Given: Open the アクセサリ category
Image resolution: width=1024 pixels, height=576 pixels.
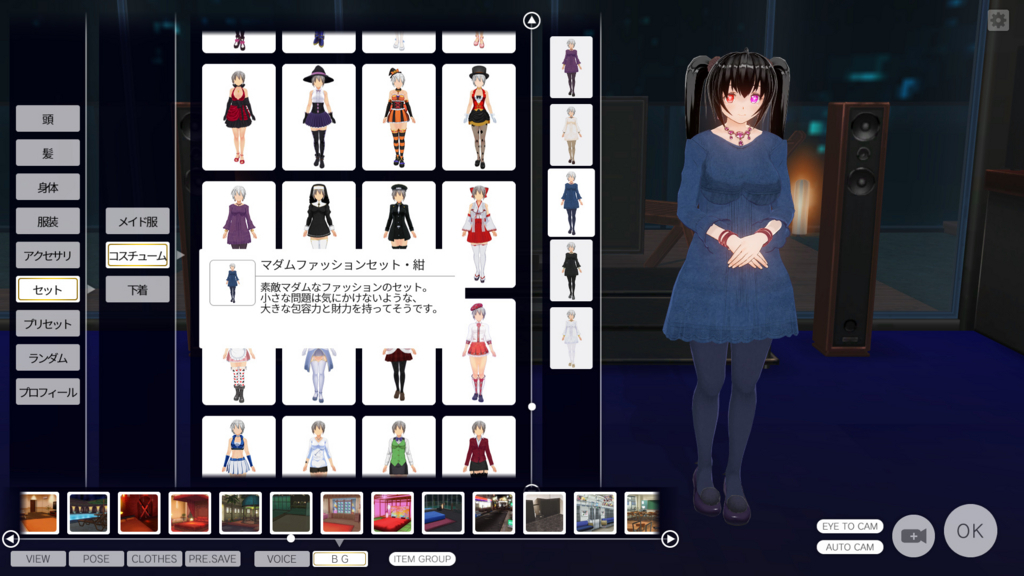Looking at the screenshot, I should click(x=48, y=255).
